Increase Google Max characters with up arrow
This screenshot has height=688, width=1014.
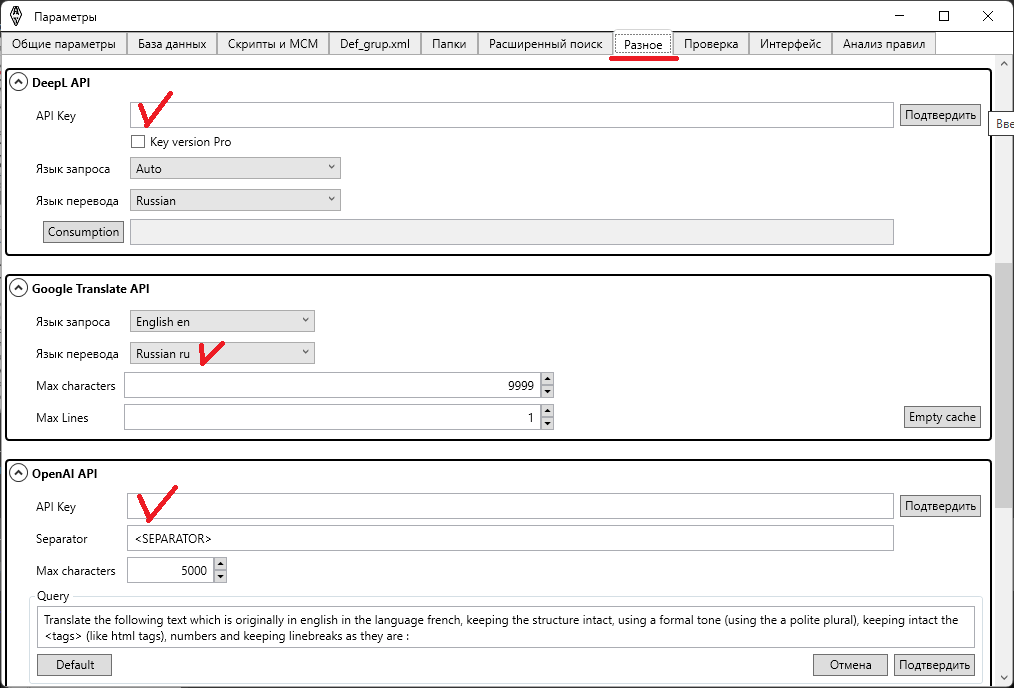(546, 380)
